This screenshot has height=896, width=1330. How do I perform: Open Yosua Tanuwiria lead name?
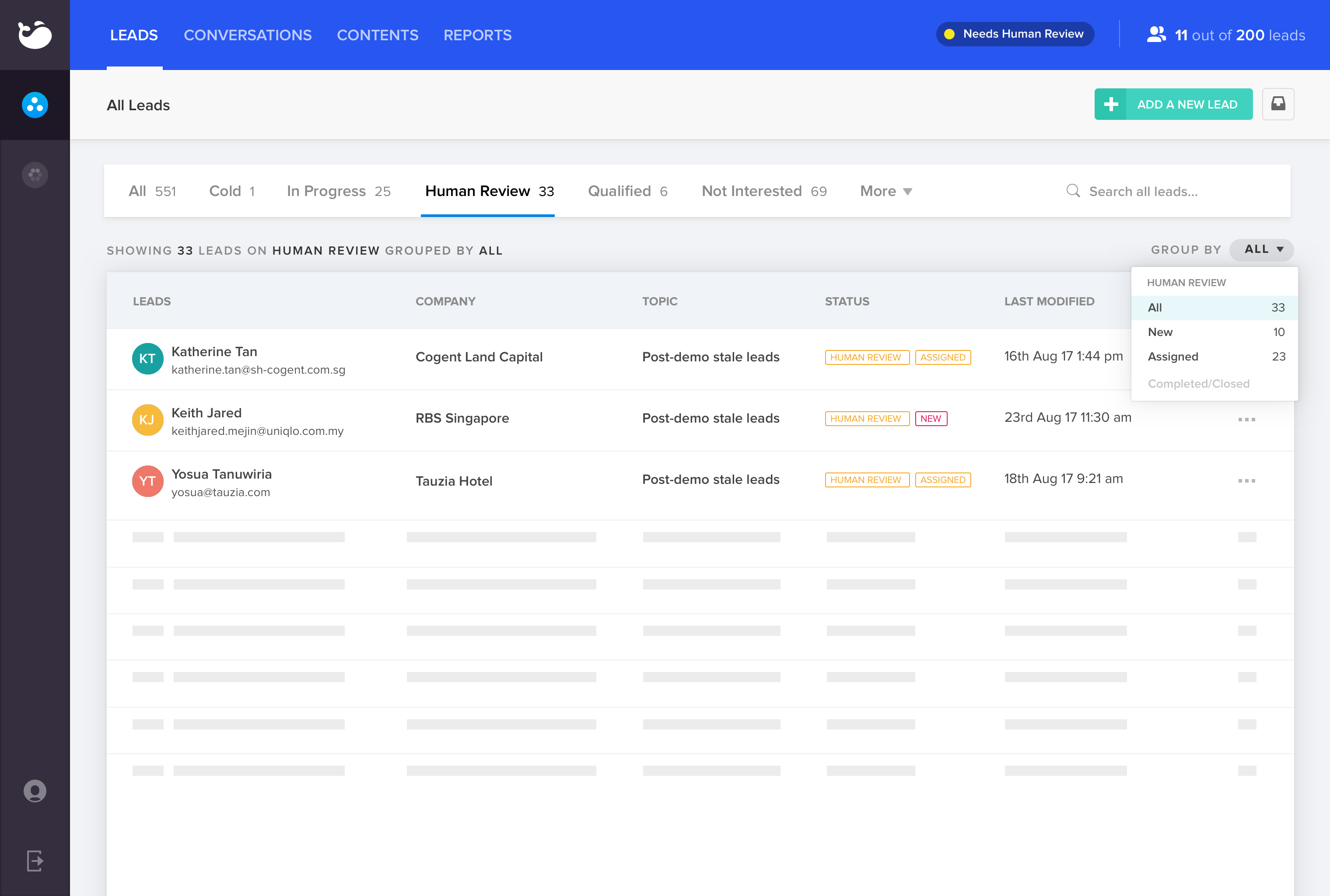tap(222, 474)
